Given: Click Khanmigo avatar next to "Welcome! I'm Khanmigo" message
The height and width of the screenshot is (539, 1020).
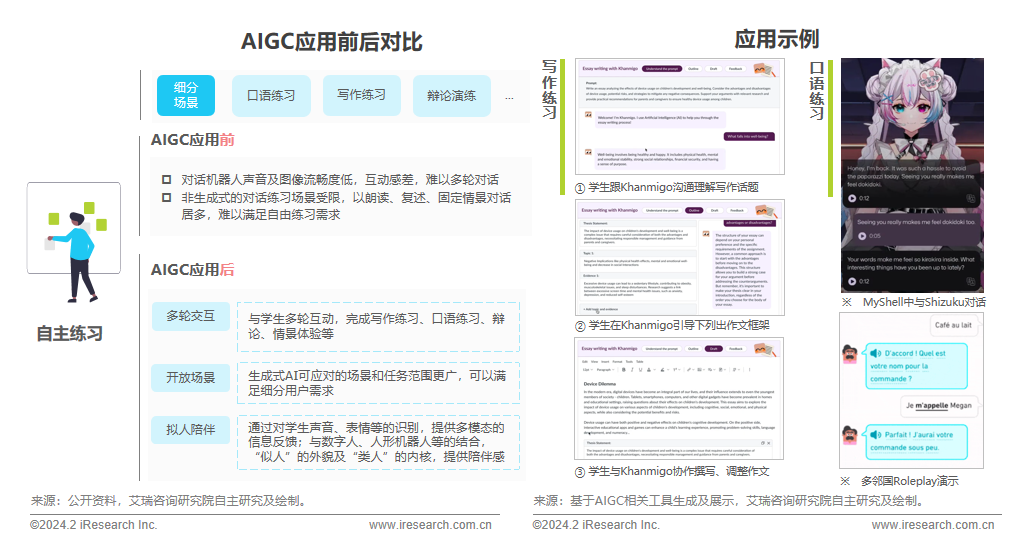Looking at the screenshot, I should [x=589, y=114].
